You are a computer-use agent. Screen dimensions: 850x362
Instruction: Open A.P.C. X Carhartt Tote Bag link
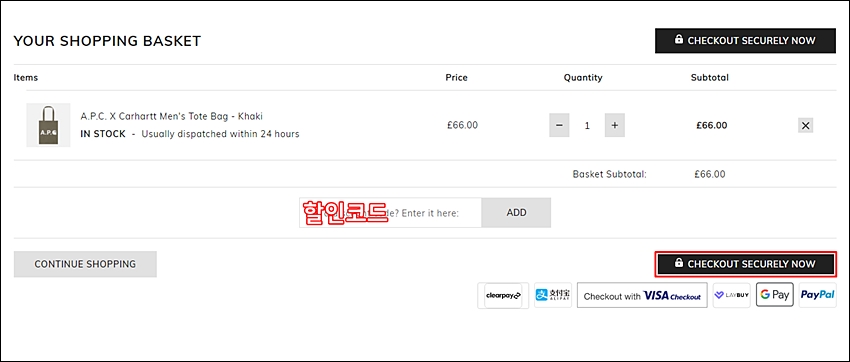172,117
